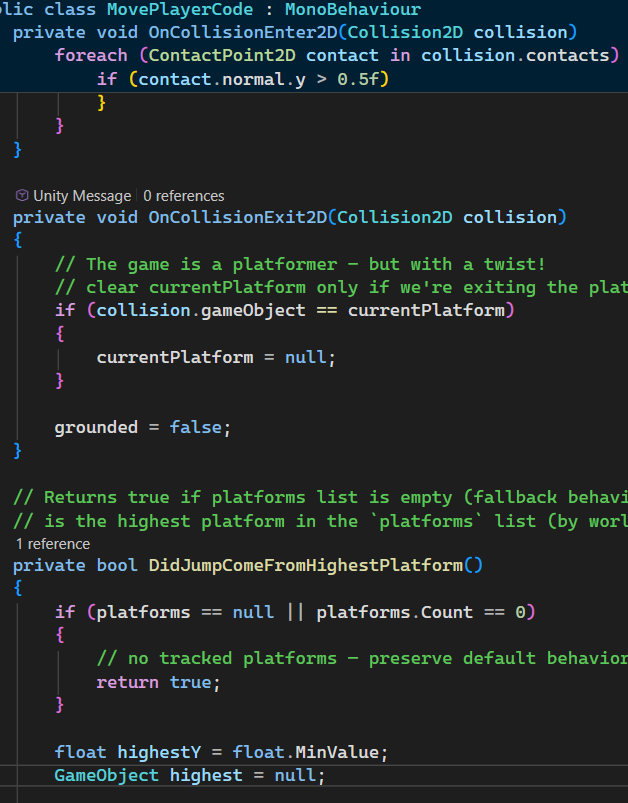Image resolution: width=628 pixels, height=803 pixels.
Task: Click the Unity Message cube icon
Action: [21, 196]
